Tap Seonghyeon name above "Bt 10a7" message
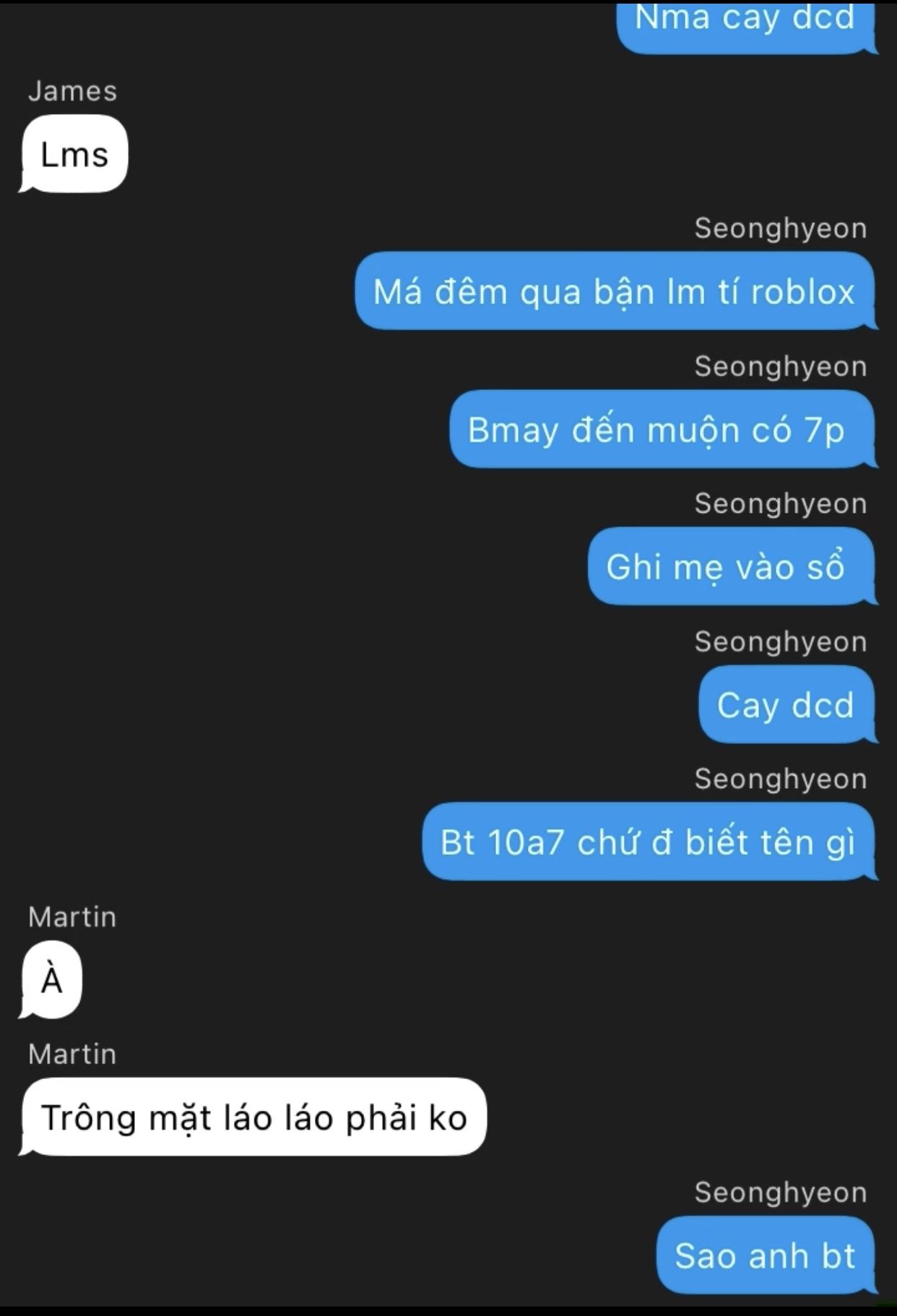897x1316 pixels. (x=781, y=779)
